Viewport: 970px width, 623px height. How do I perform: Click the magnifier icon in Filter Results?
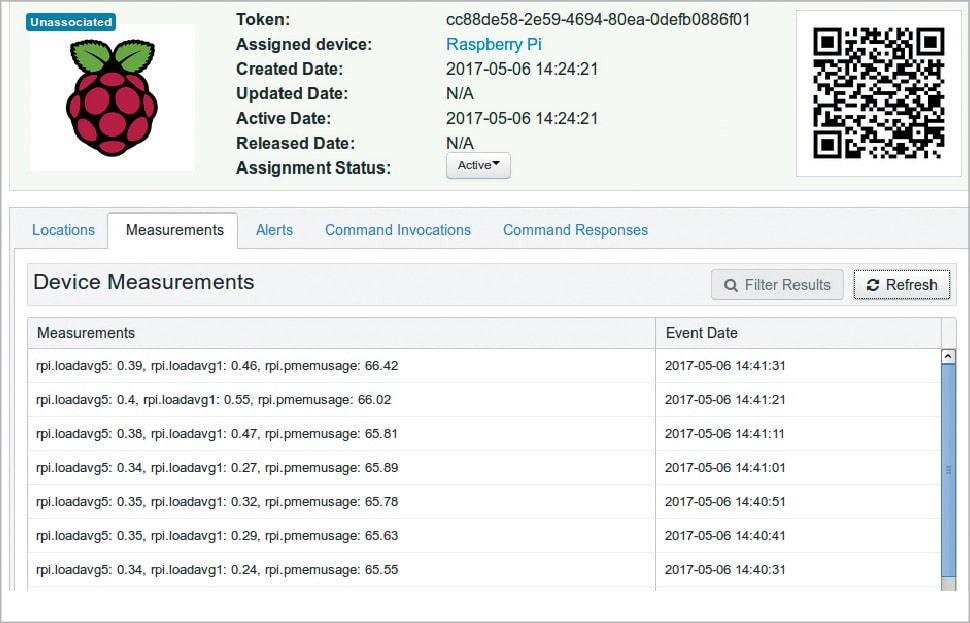[x=731, y=285]
